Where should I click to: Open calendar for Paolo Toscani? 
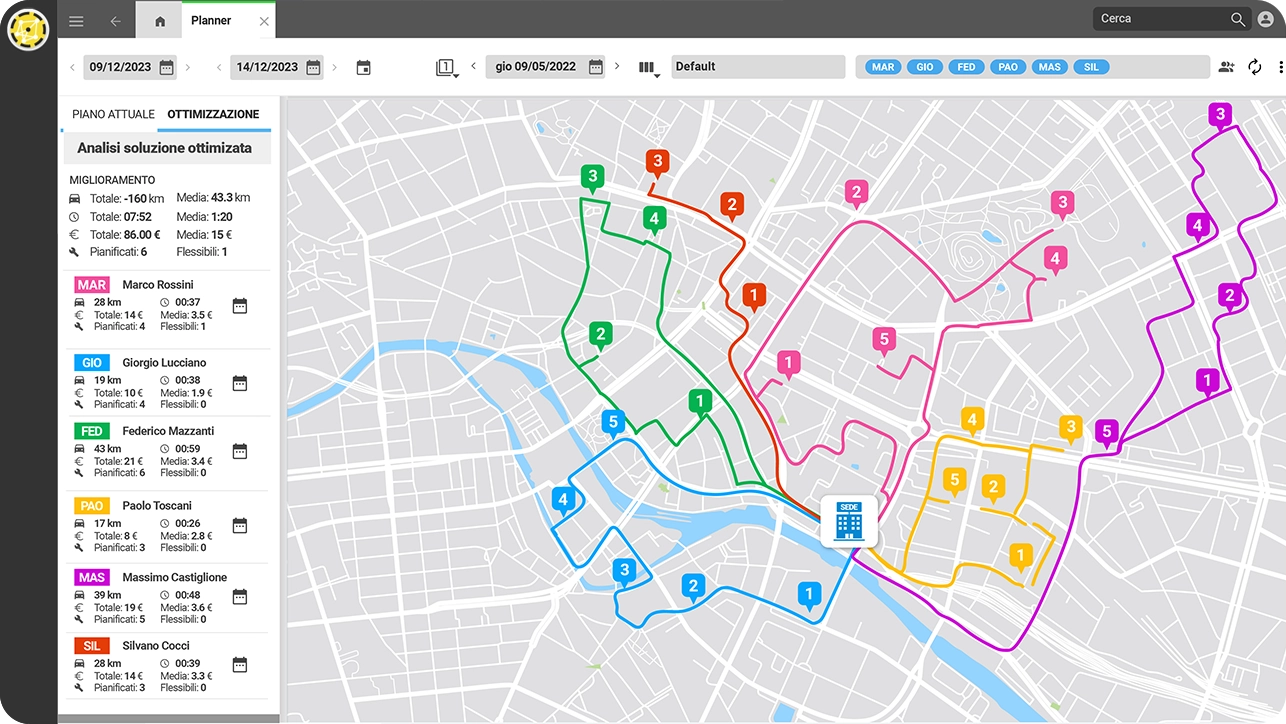point(240,526)
